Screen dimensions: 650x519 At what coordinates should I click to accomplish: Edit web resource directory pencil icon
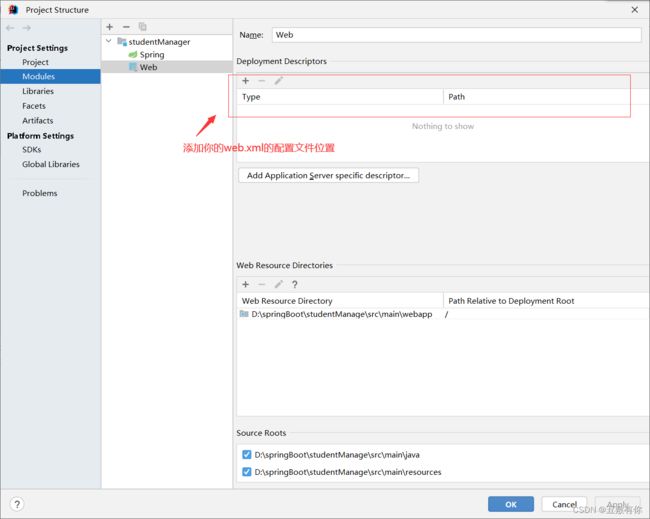pyautogui.click(x=279, y=284)
